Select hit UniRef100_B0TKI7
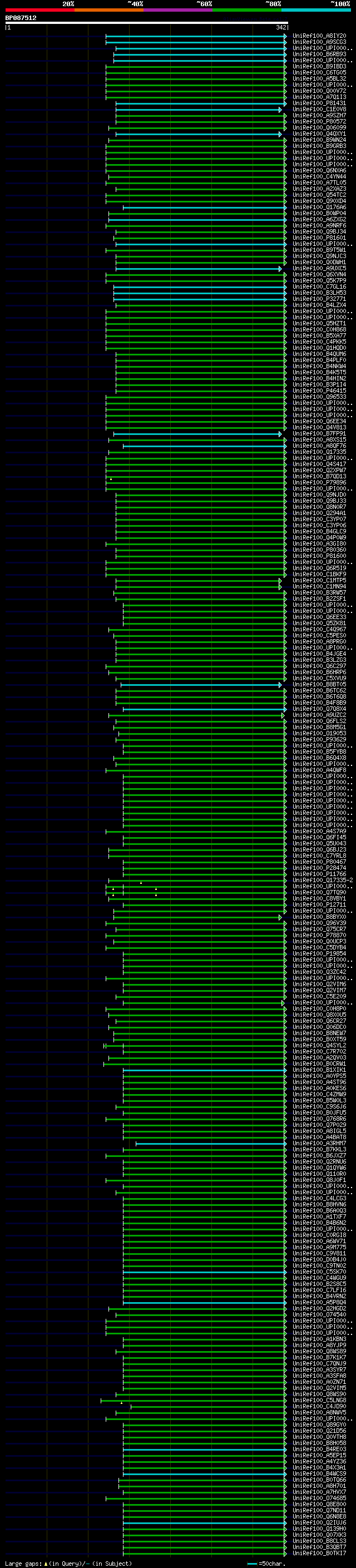356x1568 pixels. pyautogui.click(x=319, y=1553)
